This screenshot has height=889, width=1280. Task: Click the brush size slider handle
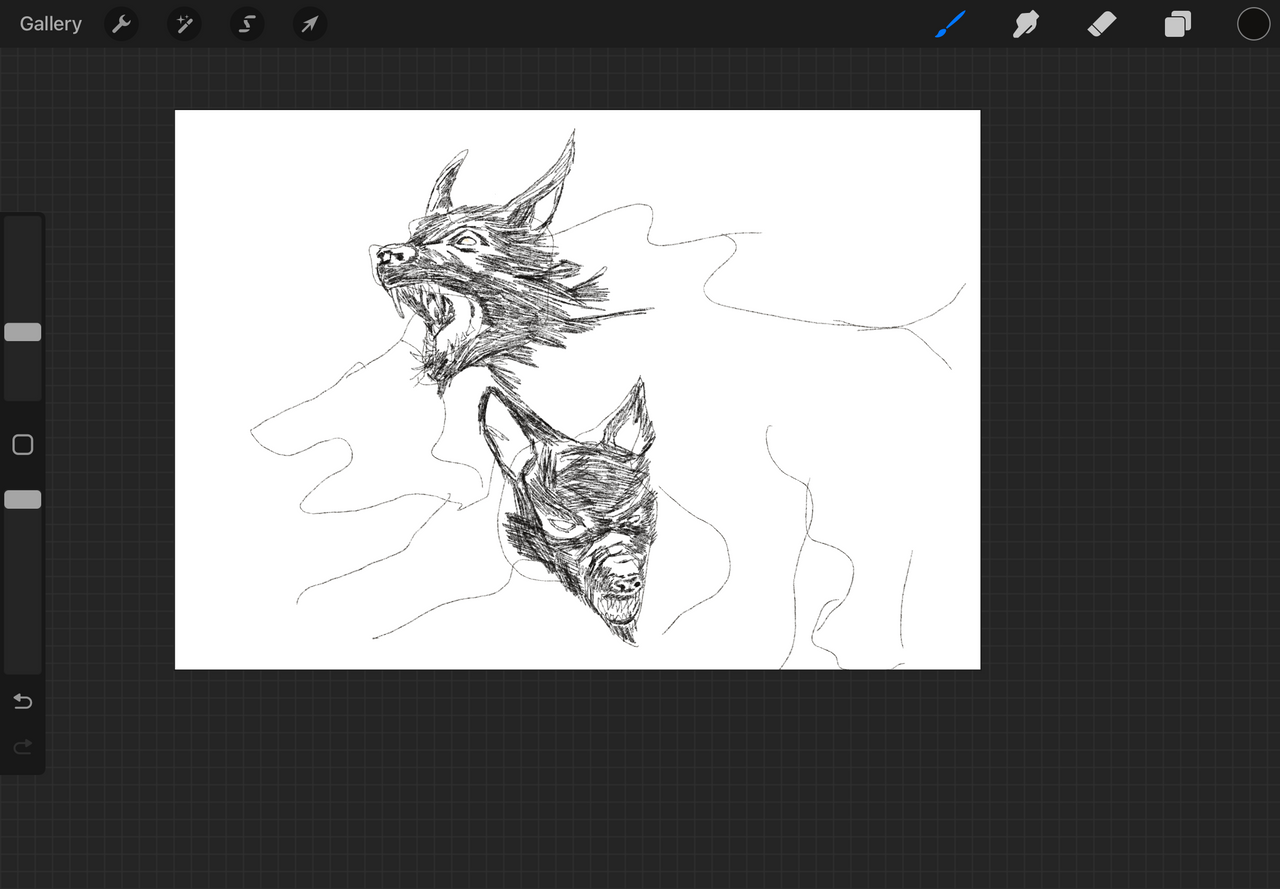[x=23, y=332]
